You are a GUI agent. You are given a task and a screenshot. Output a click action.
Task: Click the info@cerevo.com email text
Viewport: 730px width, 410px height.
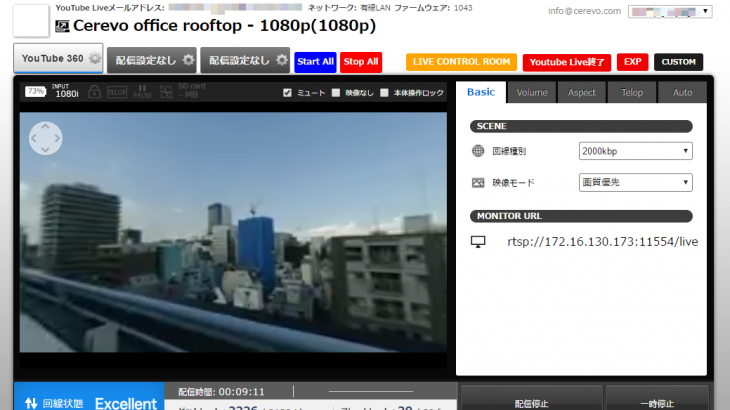pos(584,11)
